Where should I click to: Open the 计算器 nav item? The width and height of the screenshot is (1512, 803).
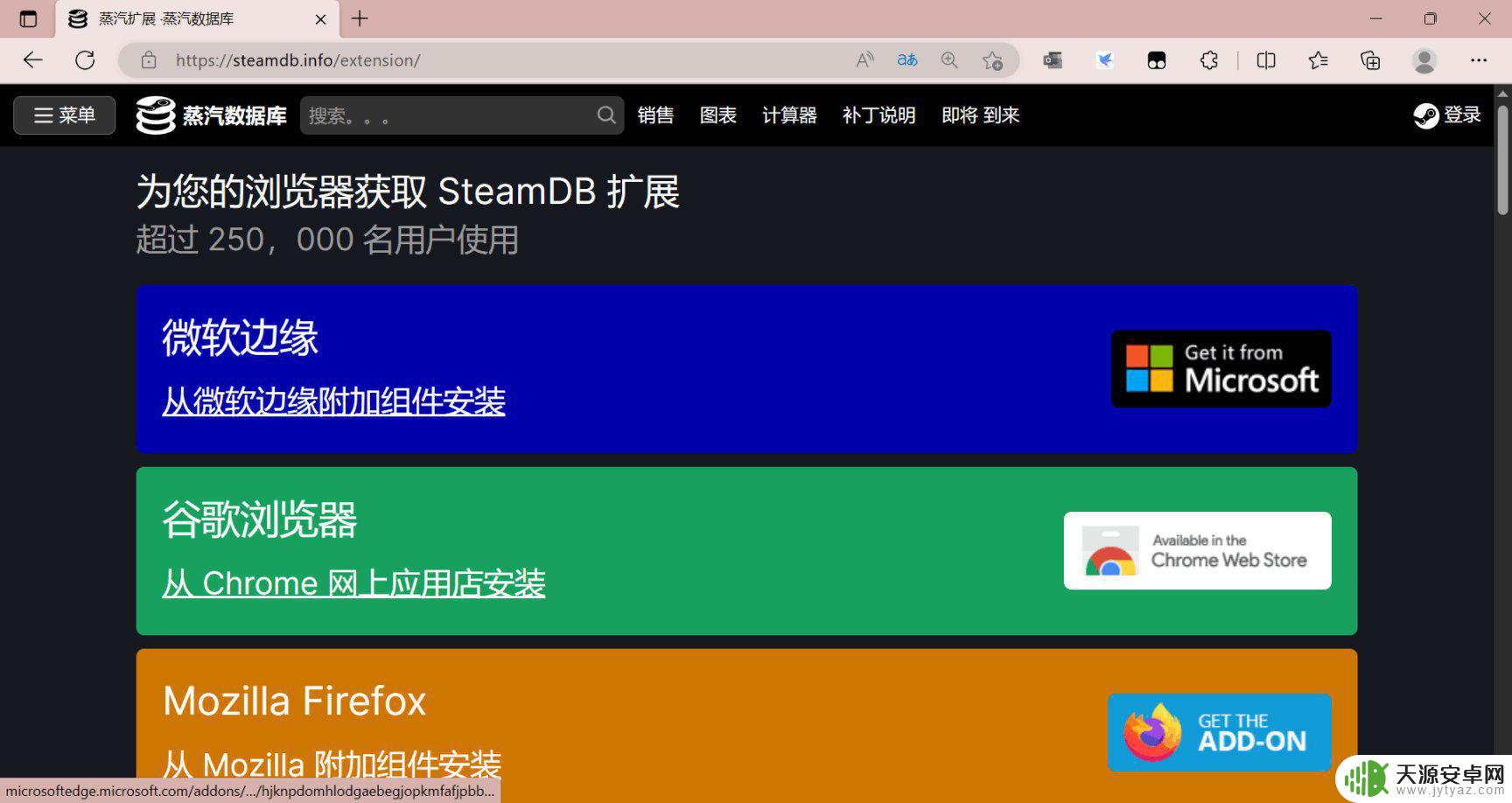[x=789, y=115]
